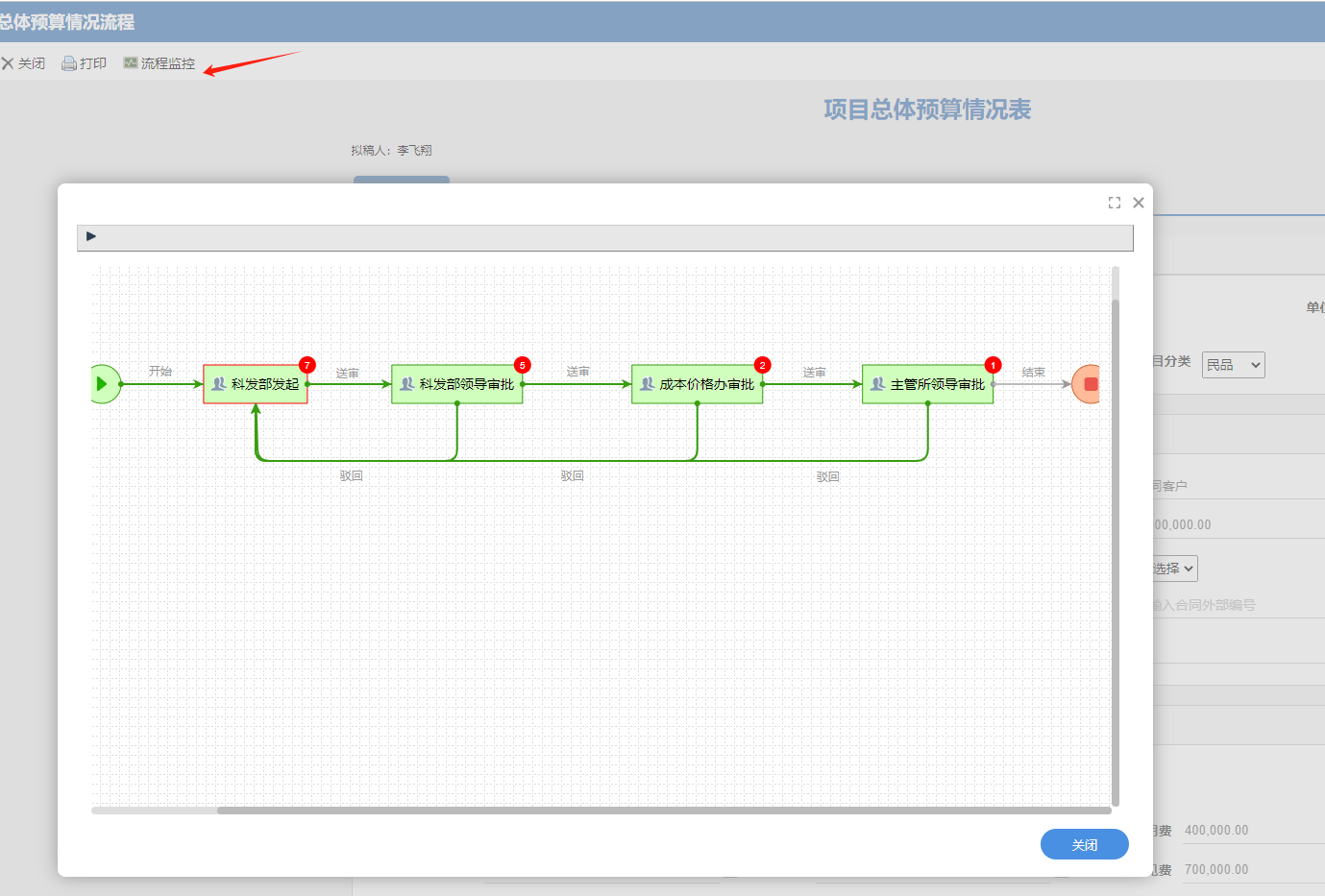Screen dimensions: 1325x896
Task: Click the blue 关闭 button in dialog
Action: point(1085,845)
